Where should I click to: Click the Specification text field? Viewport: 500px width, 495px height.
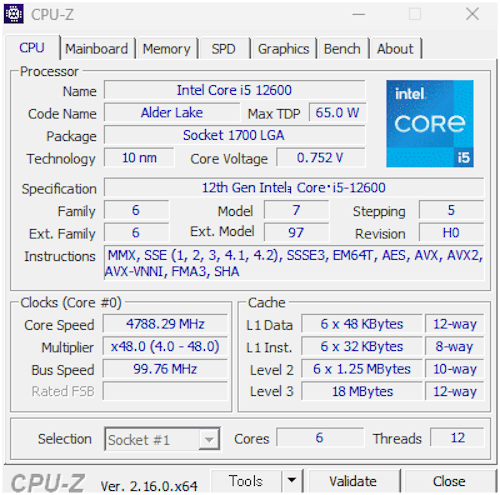(294, 188)
